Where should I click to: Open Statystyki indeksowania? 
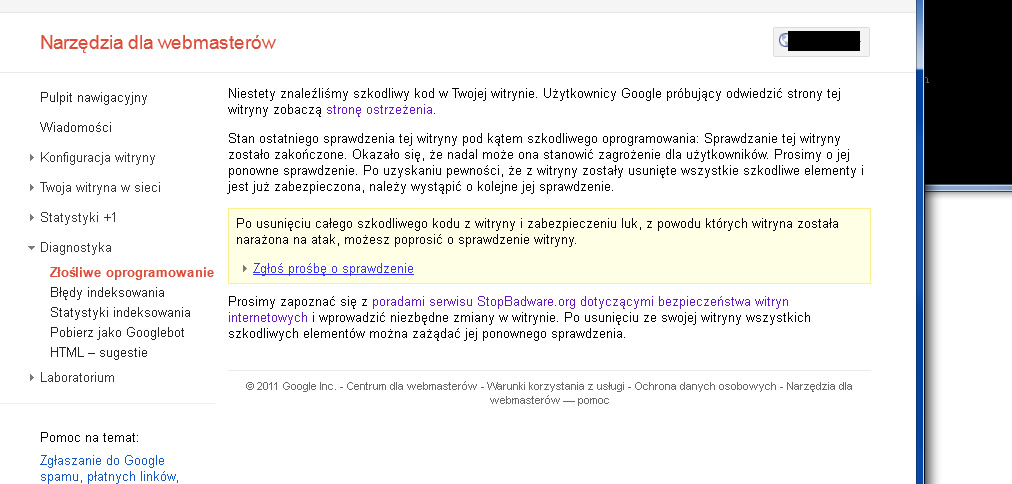[120, 312]
